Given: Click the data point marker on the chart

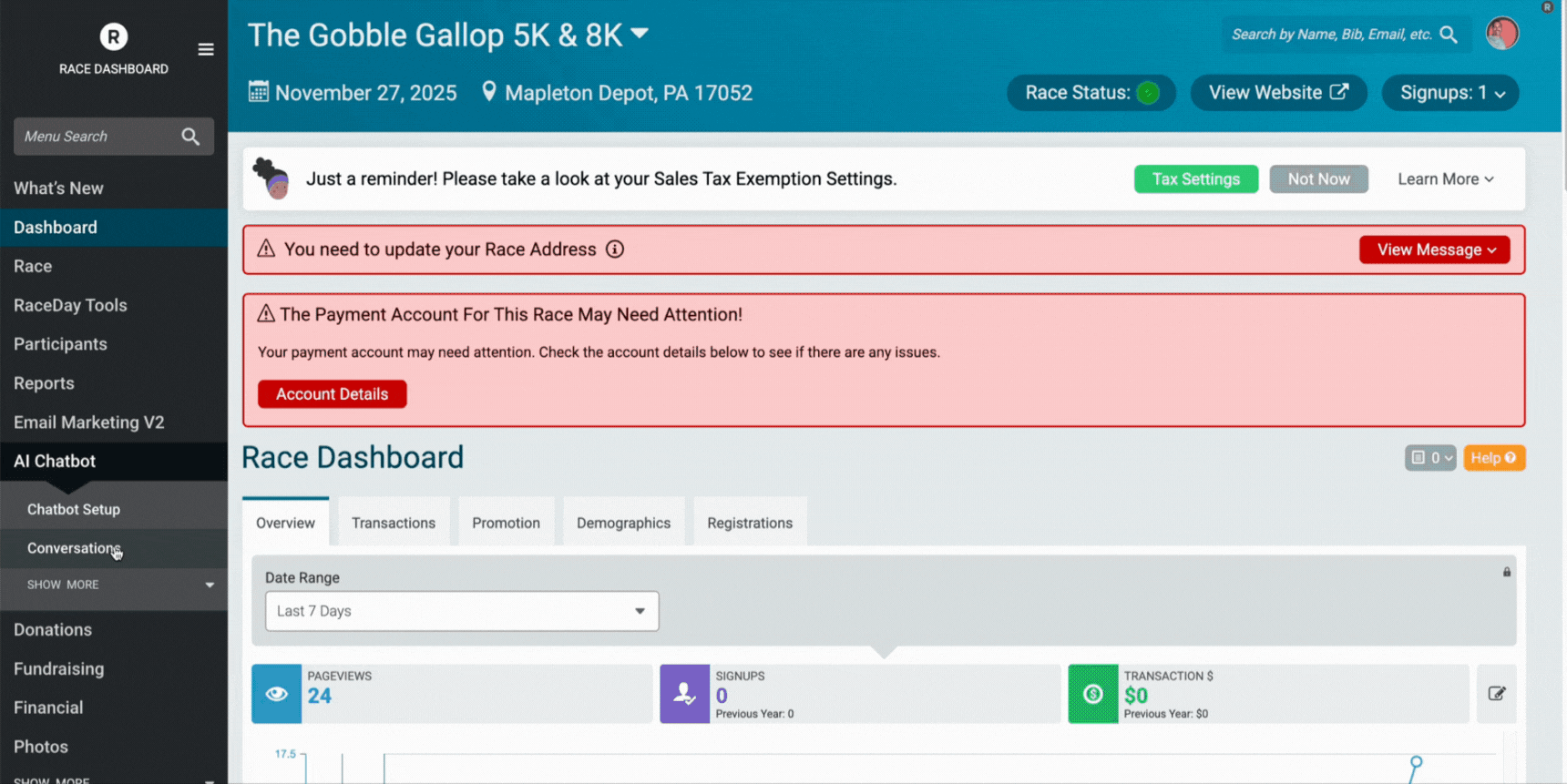Looking at the screenshot, I should pos(1416,761).
